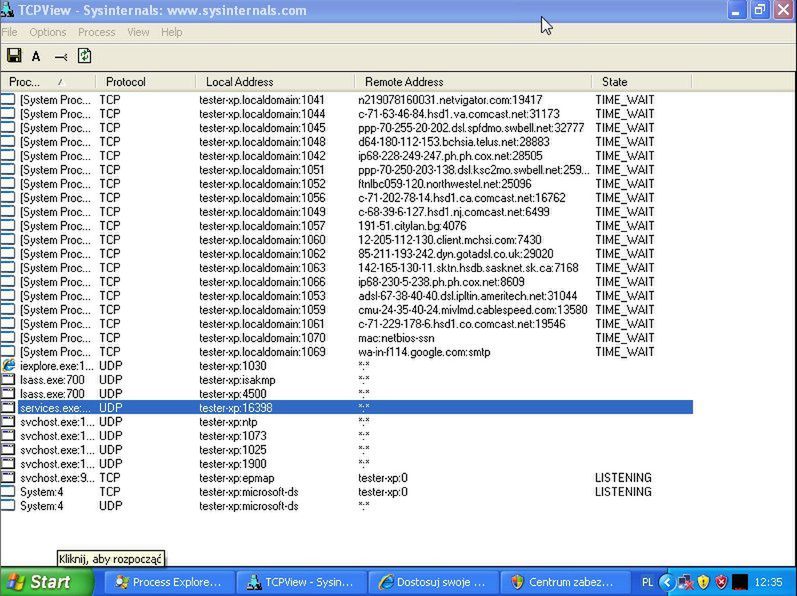Select local address tester-xp:isakmp
Image resolution: width=797 pixels, height=596 pixels.
pyautogui.click(x=237, y=380)
